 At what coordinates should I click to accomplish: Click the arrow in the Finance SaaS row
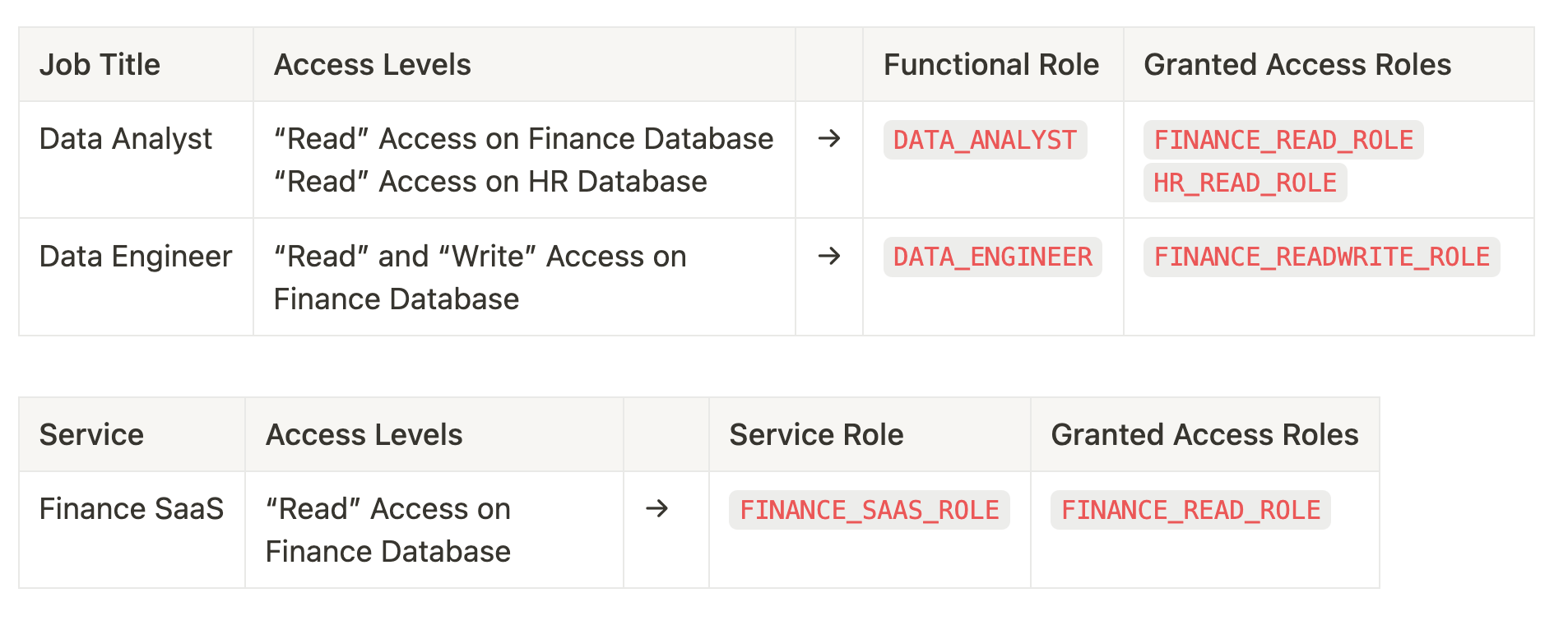click(656, 508)
